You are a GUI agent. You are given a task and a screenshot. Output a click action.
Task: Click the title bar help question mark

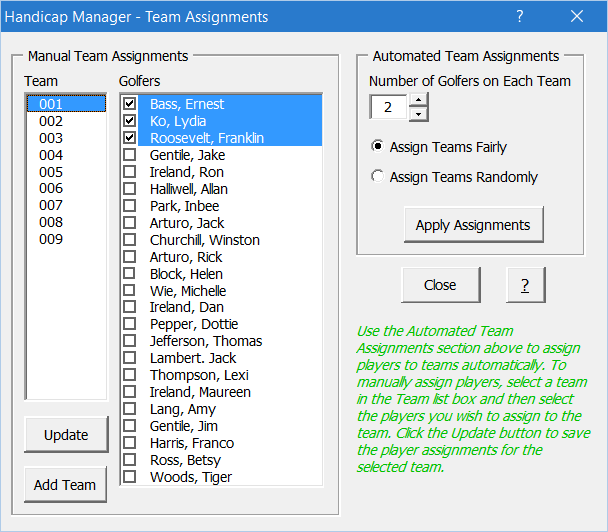520,16
